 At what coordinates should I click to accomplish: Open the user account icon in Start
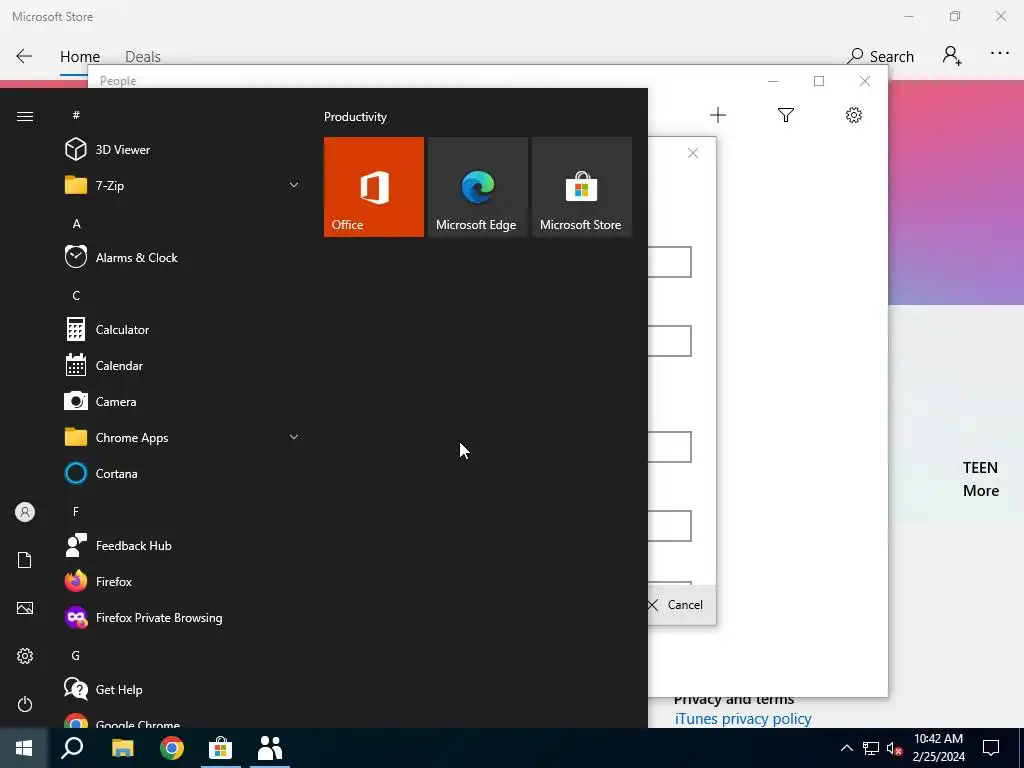pyautogui.click(x=25, y=512)
